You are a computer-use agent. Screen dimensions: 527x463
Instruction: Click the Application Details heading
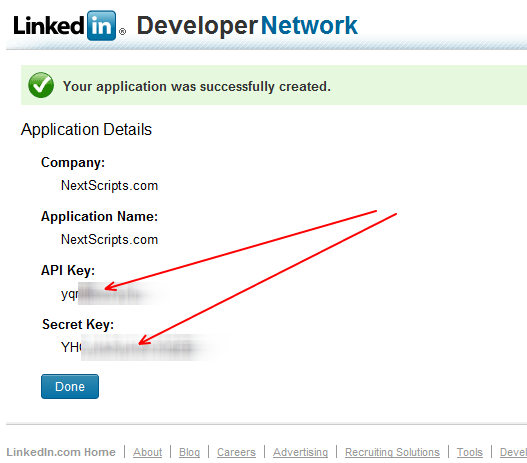[86, 130]
